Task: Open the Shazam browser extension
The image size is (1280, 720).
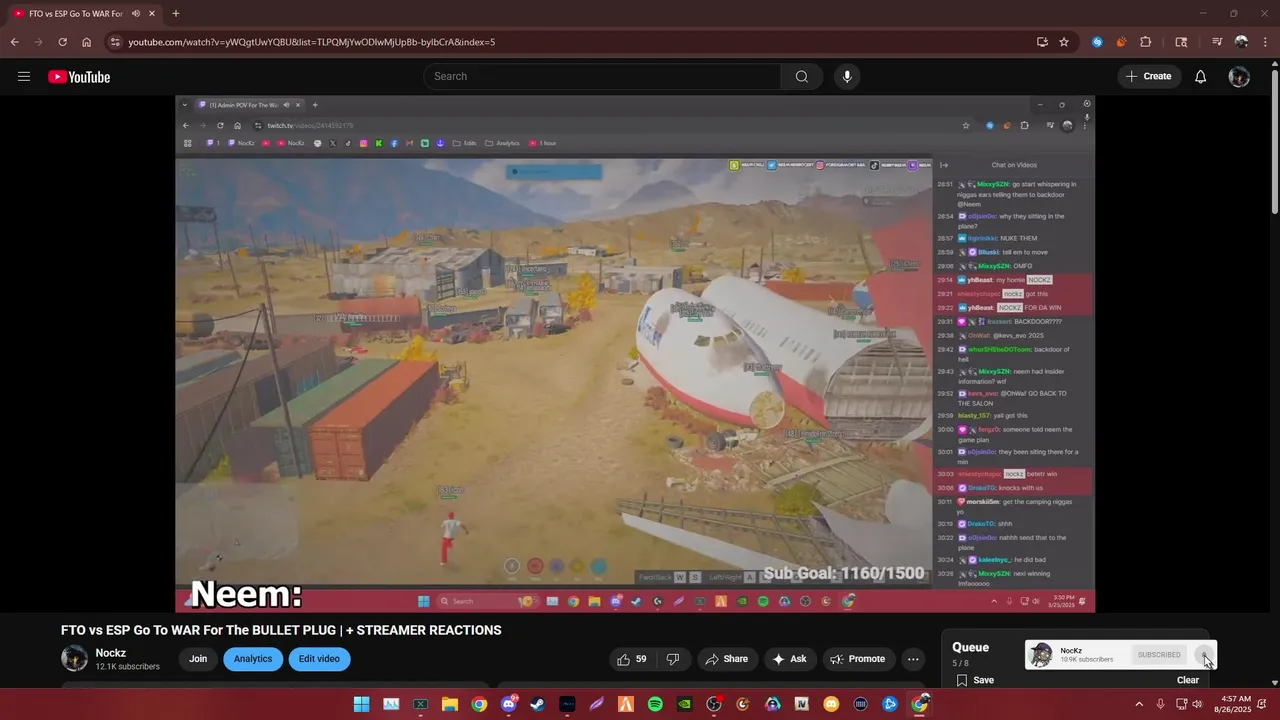Action: point(1097,42)
